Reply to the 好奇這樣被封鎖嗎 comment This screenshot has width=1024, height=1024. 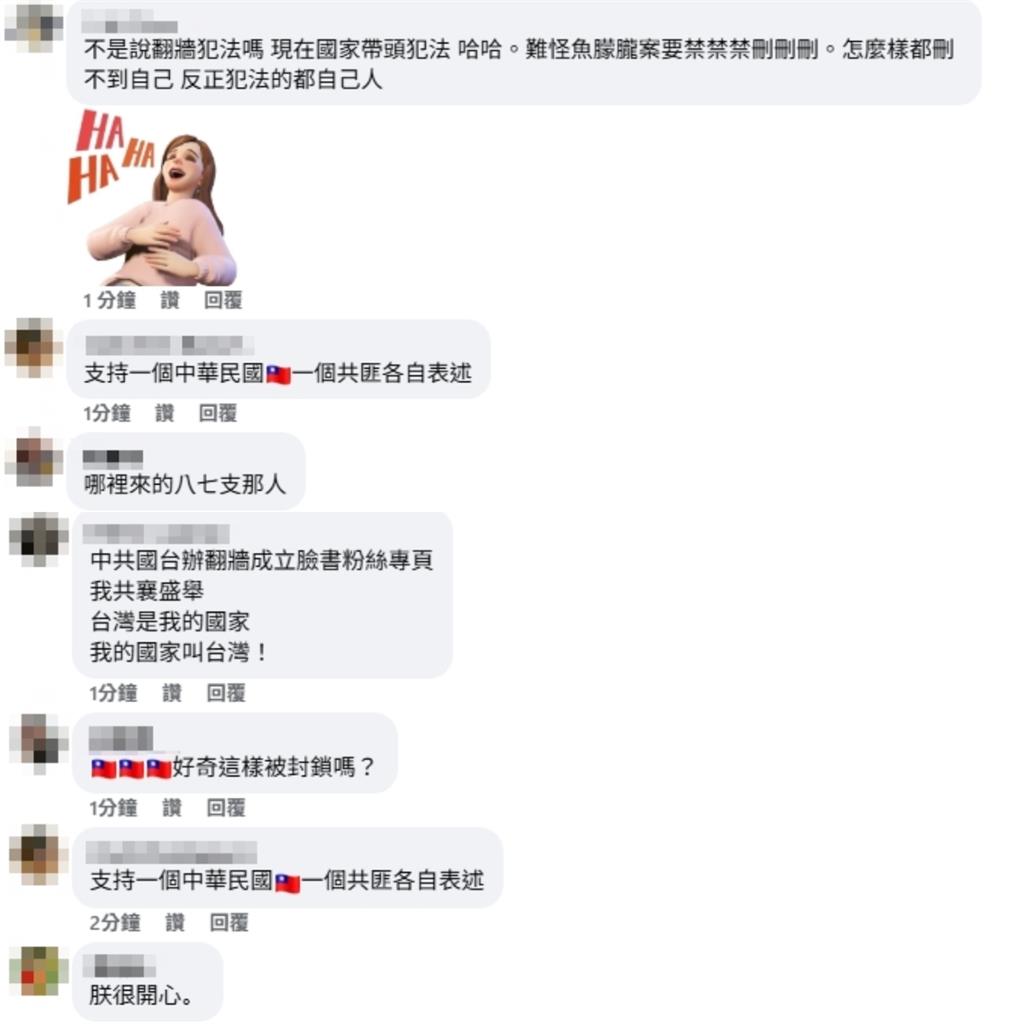pos(226,808)
